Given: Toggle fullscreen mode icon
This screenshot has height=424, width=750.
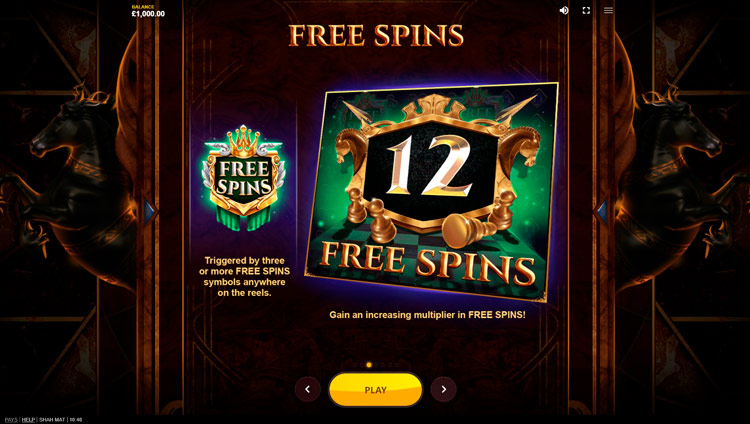Looking at the screenshot, I should (x=586, y=10).
